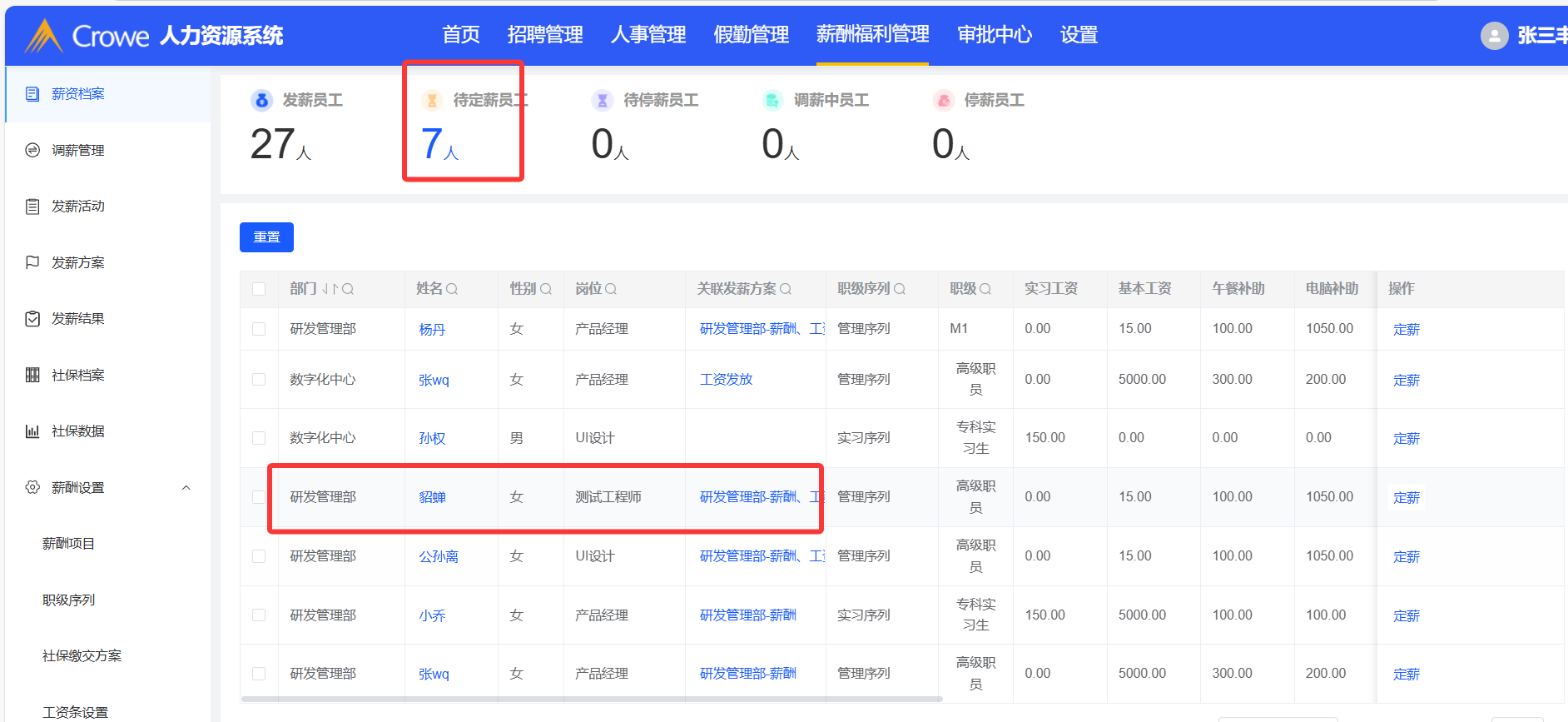This screenshot has height=722, width=1568.
Task: Click the 发薪员工 money bag icon
Action: point(262,101)
